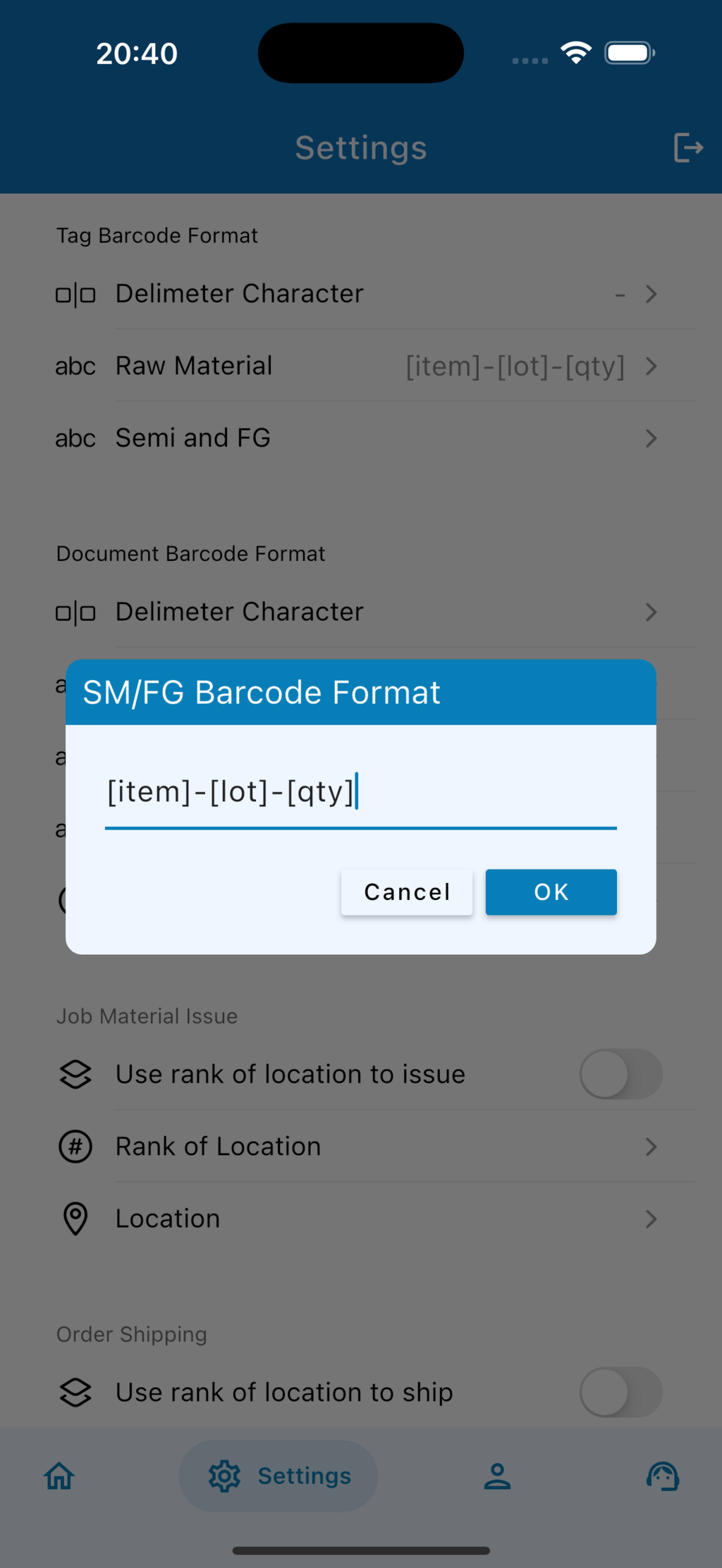Viewport: 722px width, 1568px height.
Task: Select the Settings tab label
Action: [x=304, y=1476]
